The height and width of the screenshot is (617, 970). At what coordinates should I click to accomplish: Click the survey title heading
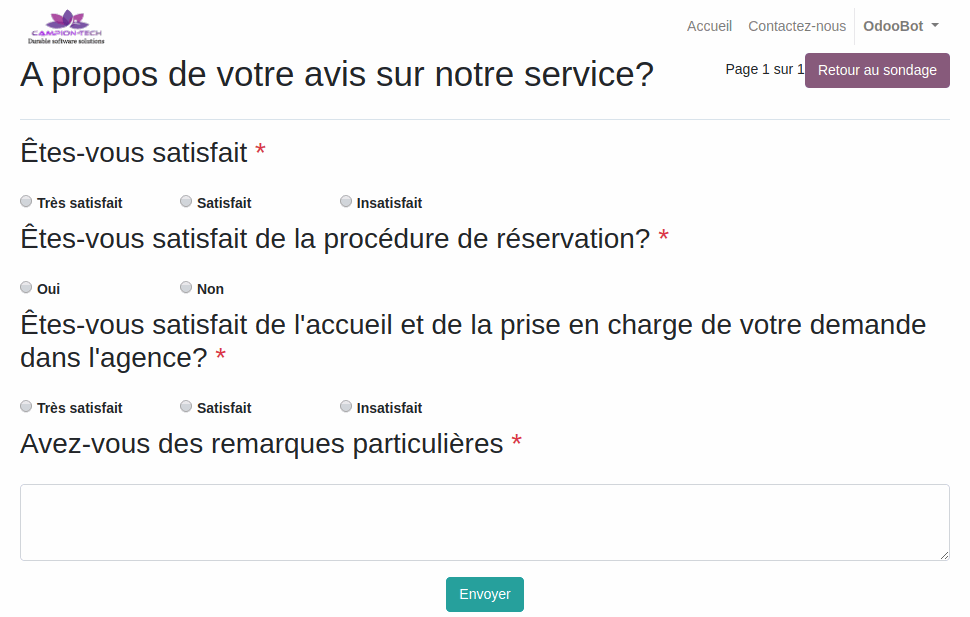coord(337,74)
